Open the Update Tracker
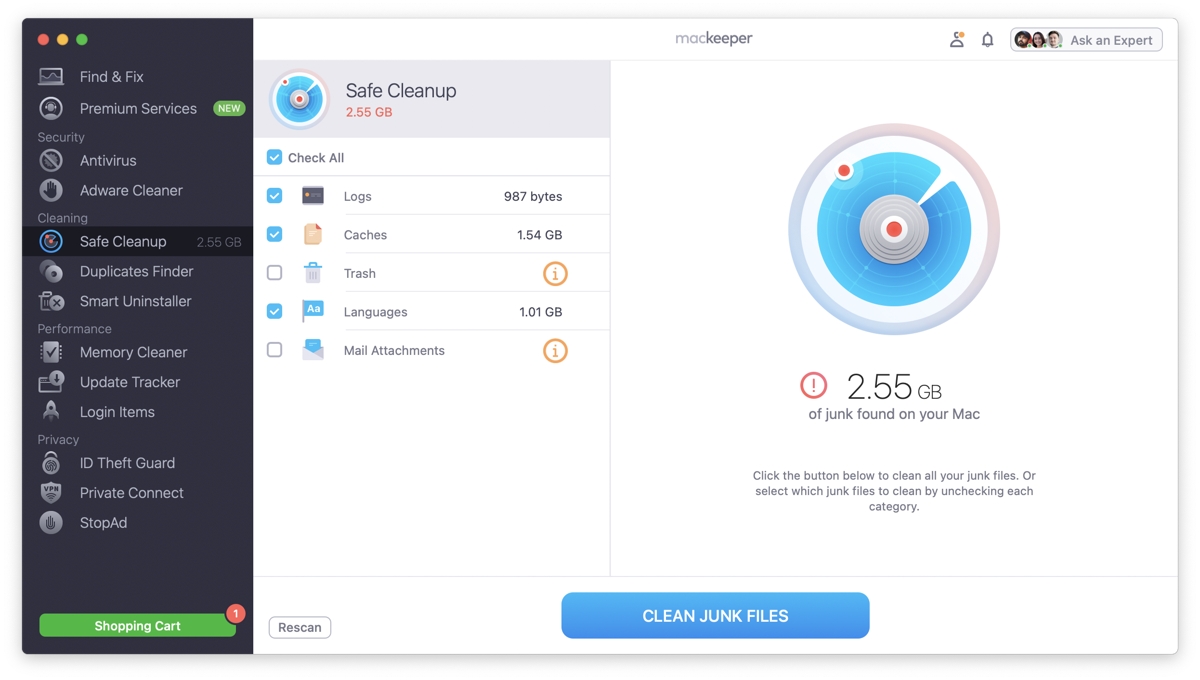Screen dimensions: 1200x680 point(131,382)
